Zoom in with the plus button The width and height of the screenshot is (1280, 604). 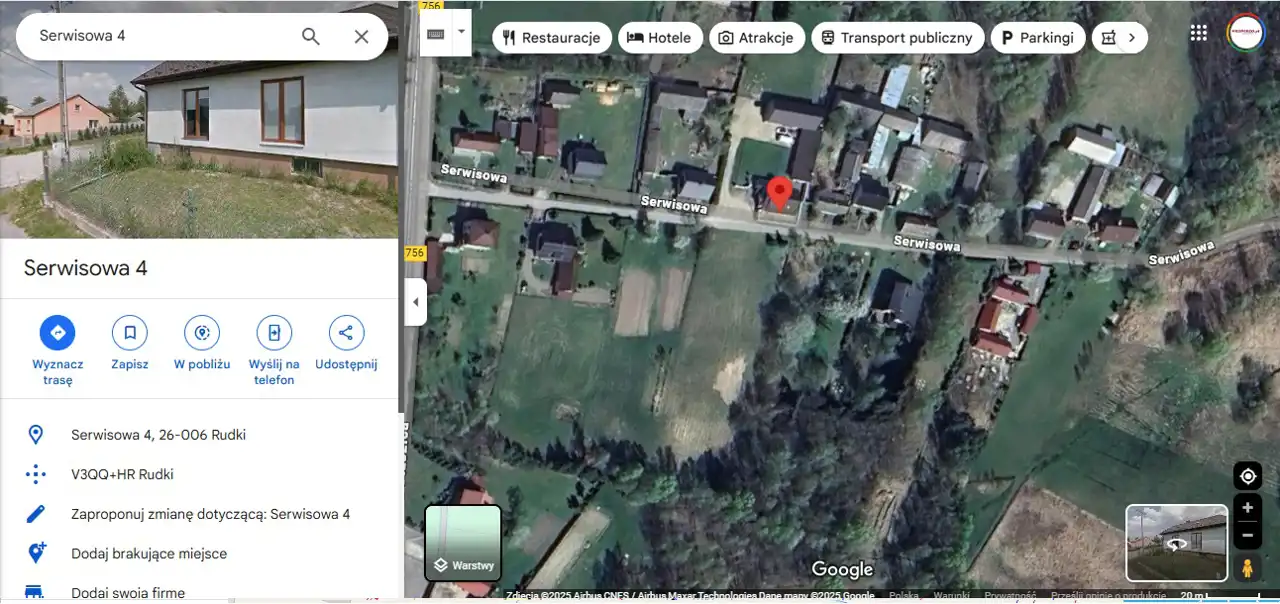click(x=1247, y=508)
